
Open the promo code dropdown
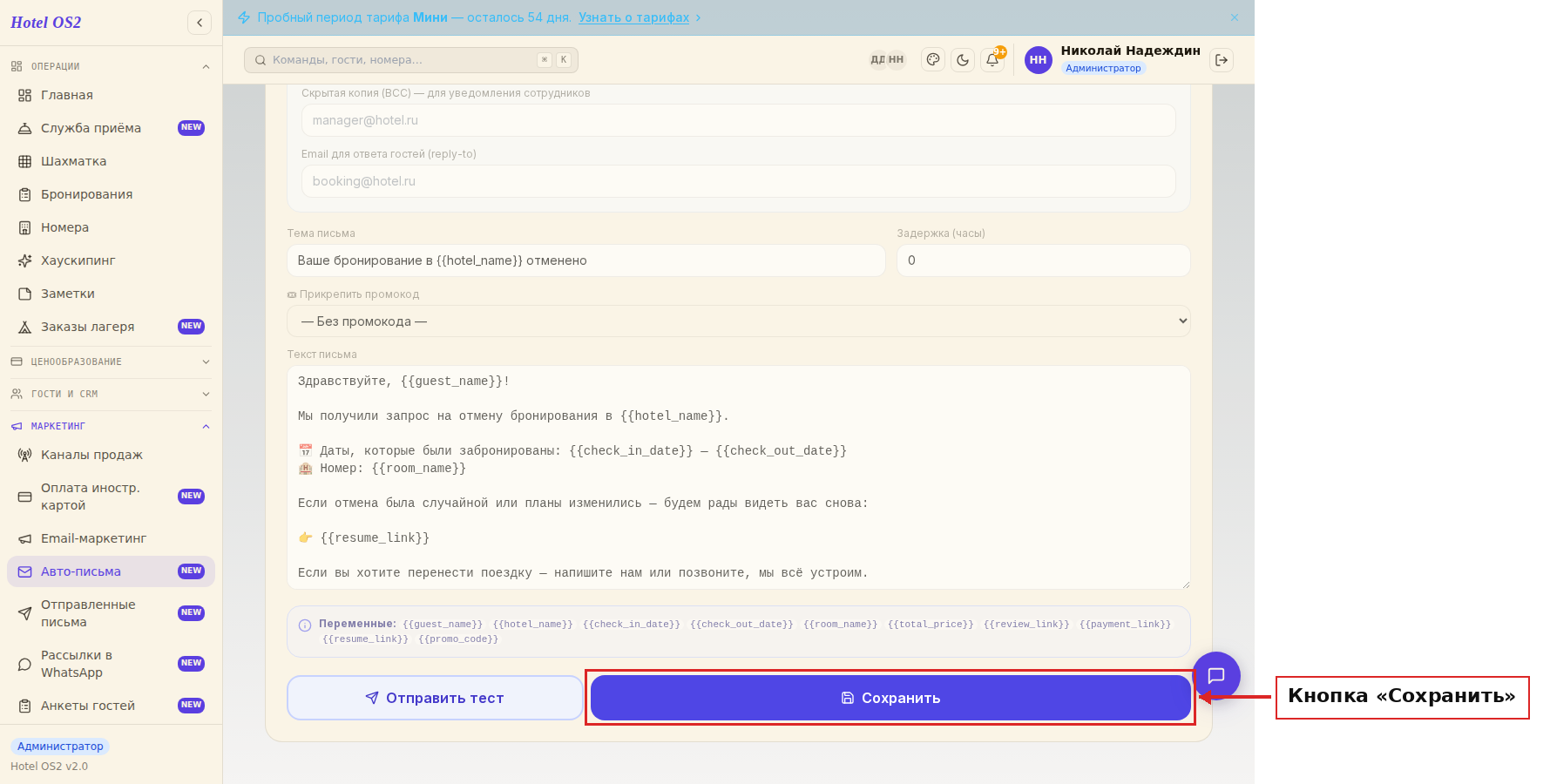[x=738, y=321]
